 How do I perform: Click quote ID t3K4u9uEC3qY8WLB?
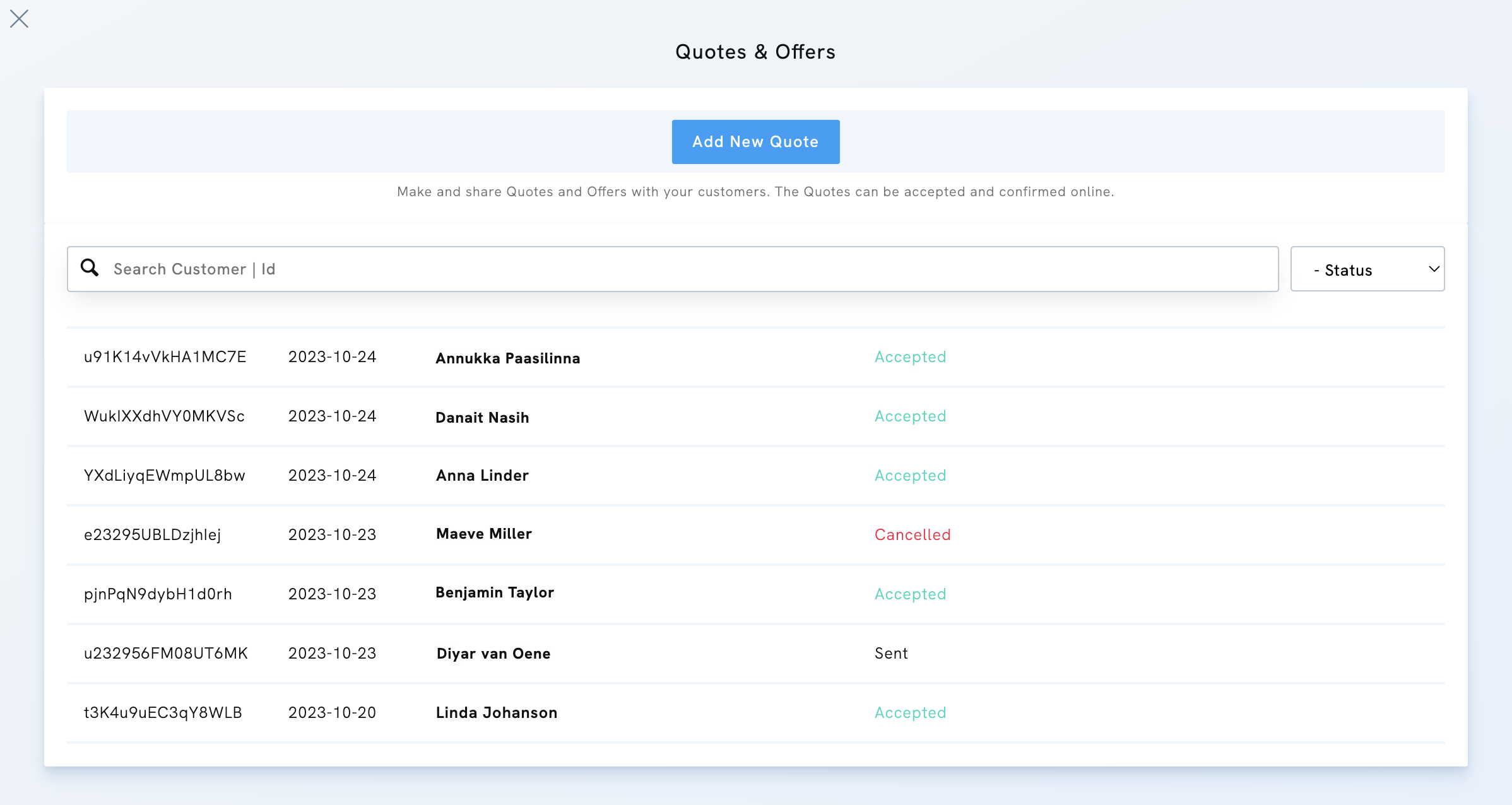(x=163, y=713)
